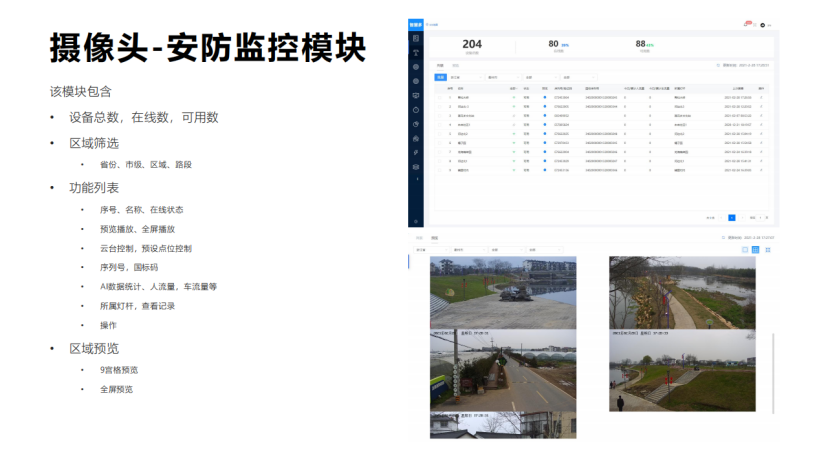This screenshot has width=828, height=465.
Task: Click the edit icon at end of row 8
Action: tap(761, 161)
